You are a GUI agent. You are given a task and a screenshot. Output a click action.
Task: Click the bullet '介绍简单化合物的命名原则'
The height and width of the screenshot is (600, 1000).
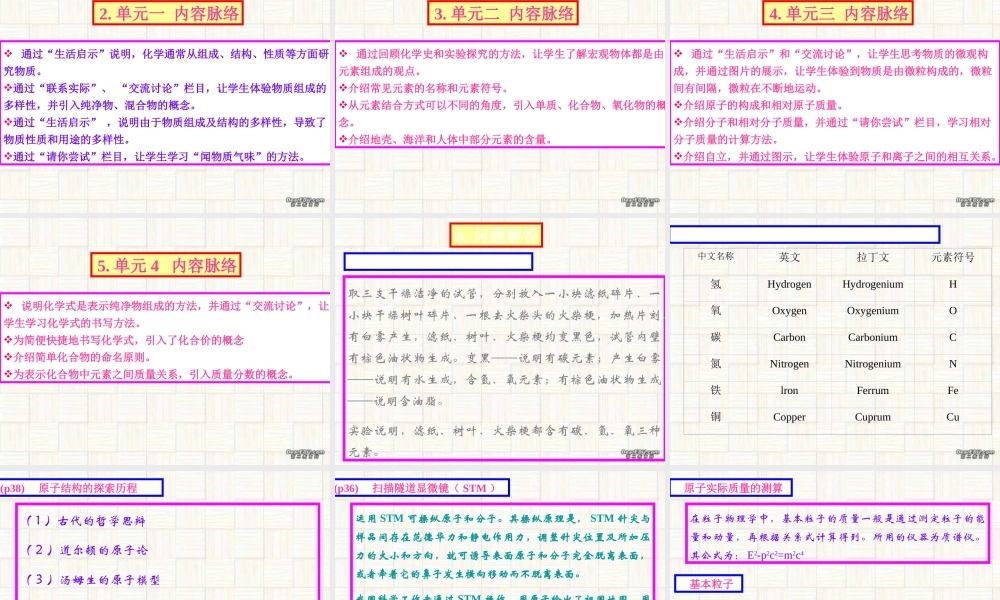point(78,357)
